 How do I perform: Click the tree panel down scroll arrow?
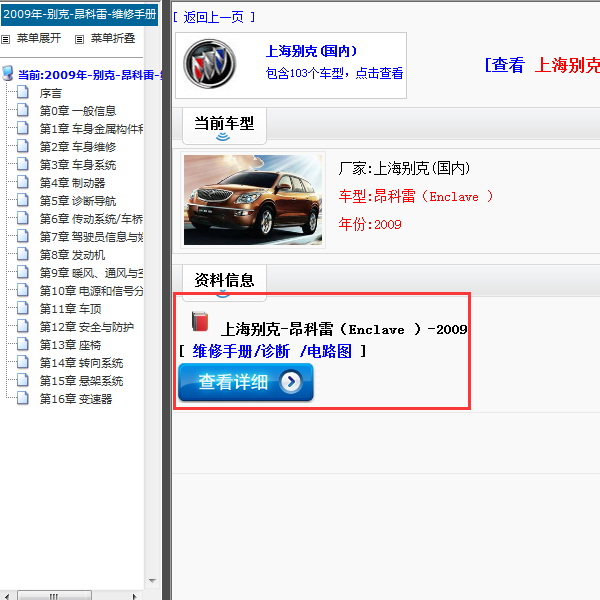pyautogui.click(x=152, y=581)
